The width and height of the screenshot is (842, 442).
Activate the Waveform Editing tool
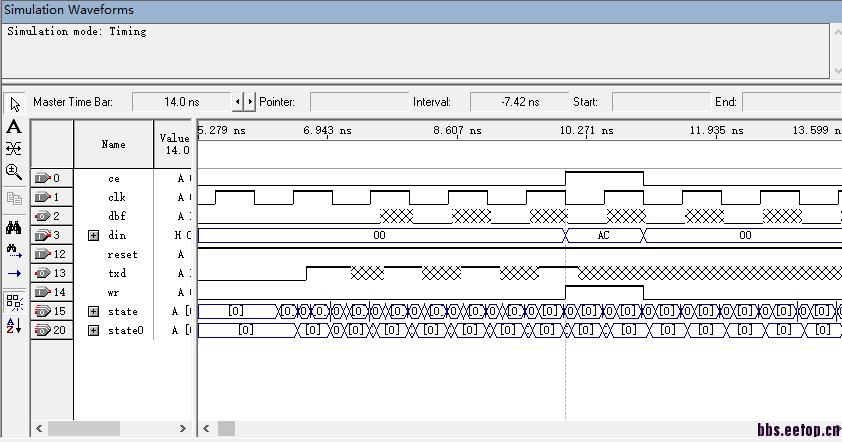[x=14, y=148]
